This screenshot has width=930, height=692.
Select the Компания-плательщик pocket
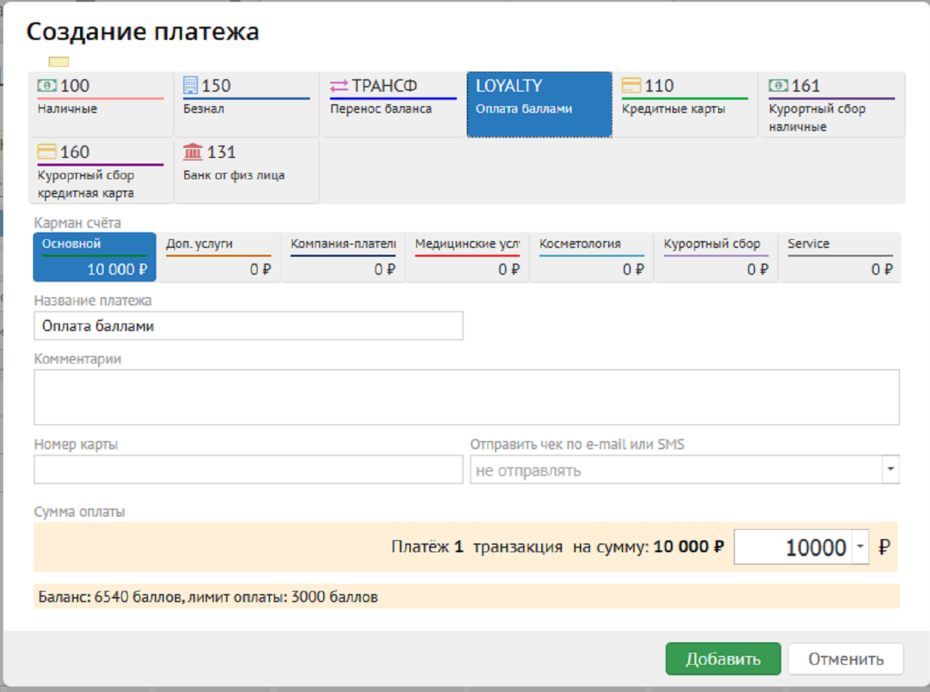343,257
